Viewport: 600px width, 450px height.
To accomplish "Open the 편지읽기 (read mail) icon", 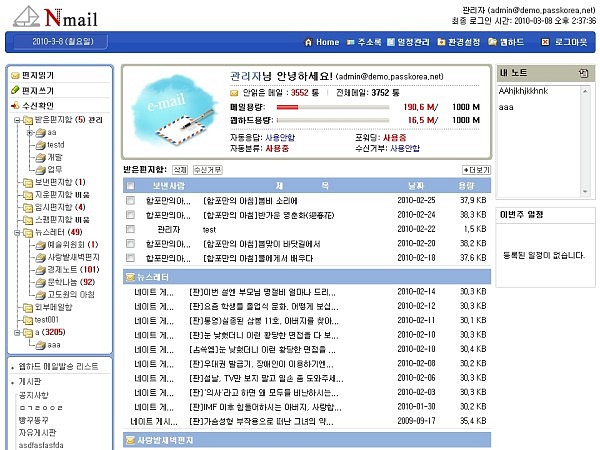I will tap(14, 75).
